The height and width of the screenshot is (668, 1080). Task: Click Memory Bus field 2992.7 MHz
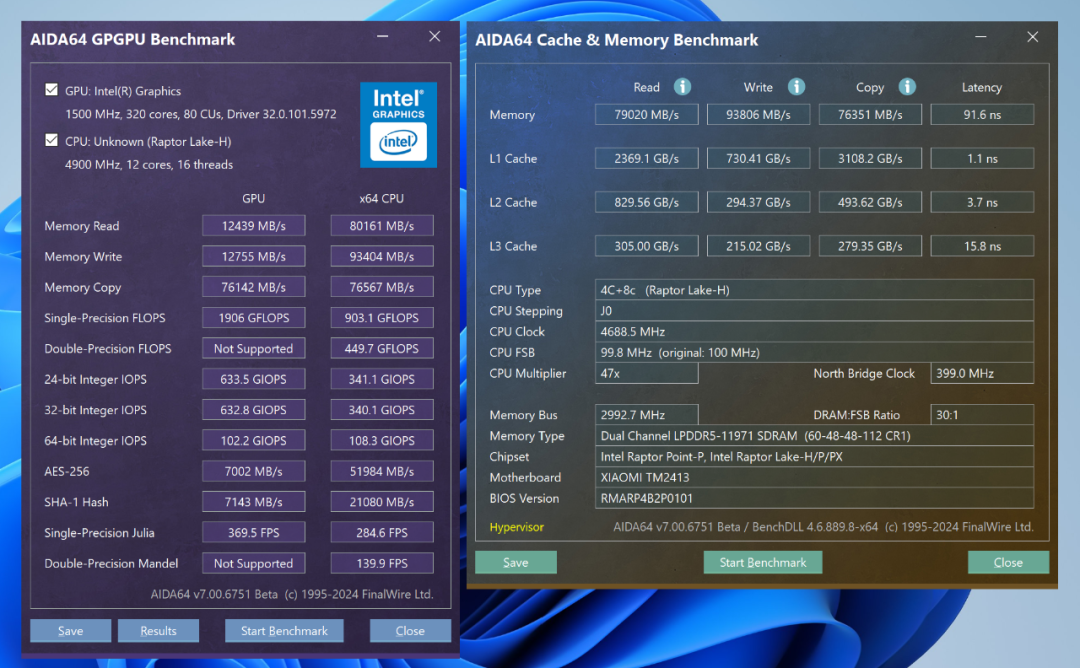pos(647,415)
